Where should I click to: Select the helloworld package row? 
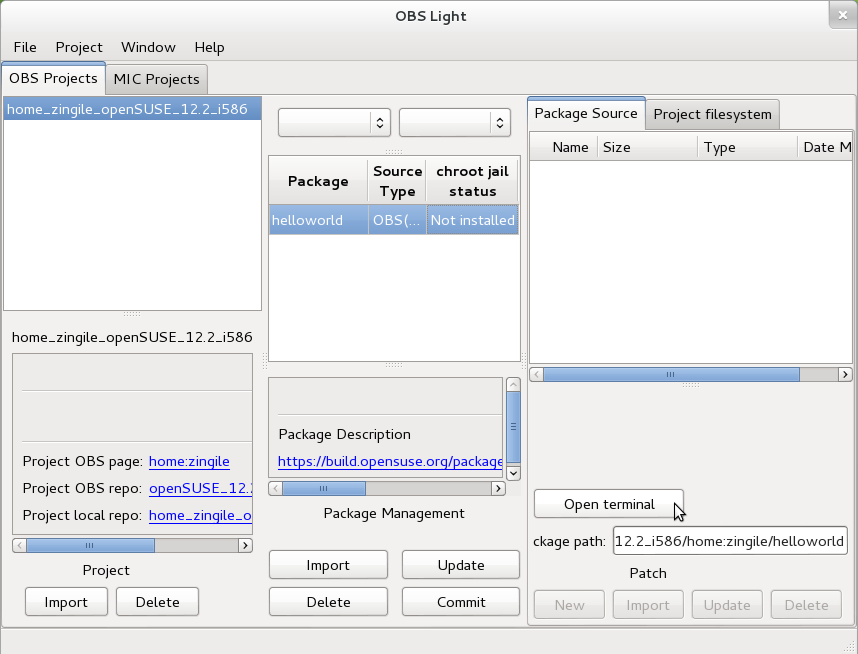tap(317, 219)
